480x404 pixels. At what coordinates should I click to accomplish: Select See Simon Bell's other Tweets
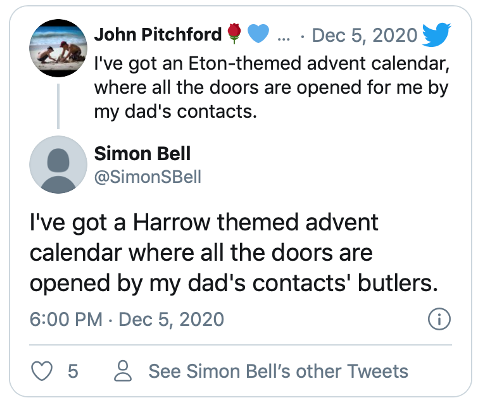tap(278, 371)
